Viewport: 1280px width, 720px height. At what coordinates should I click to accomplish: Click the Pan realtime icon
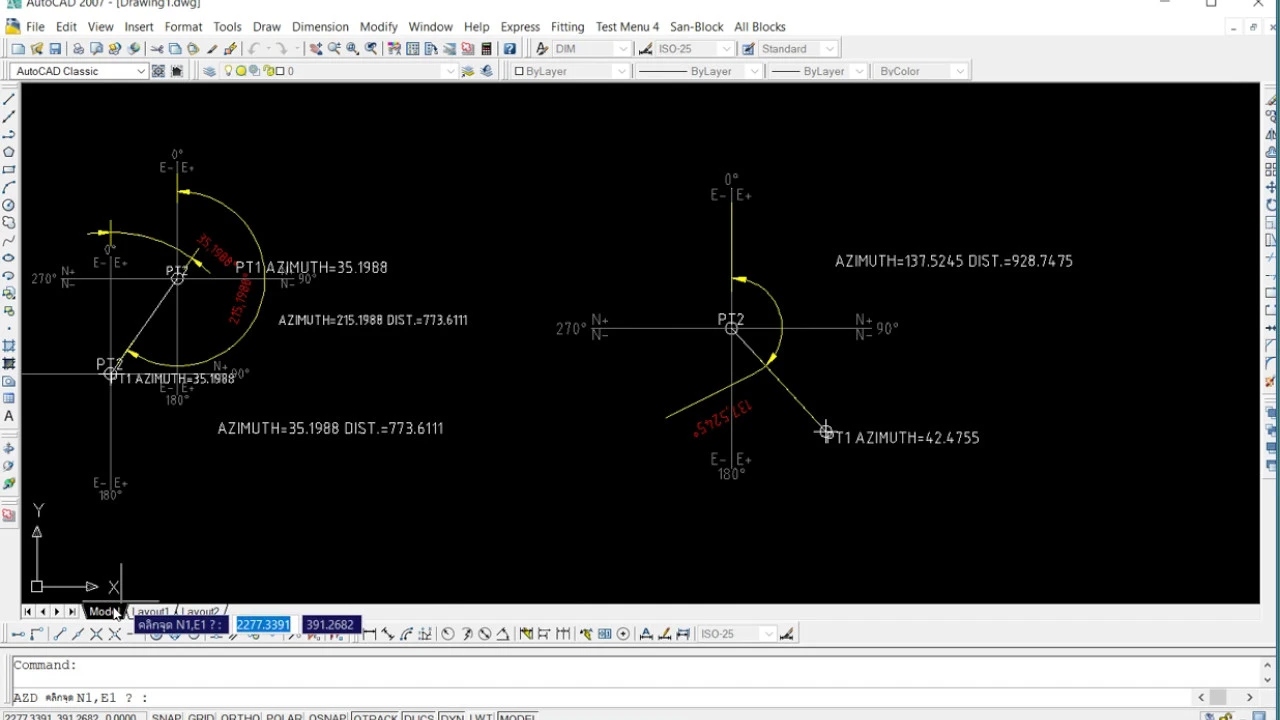click(316, 49)
